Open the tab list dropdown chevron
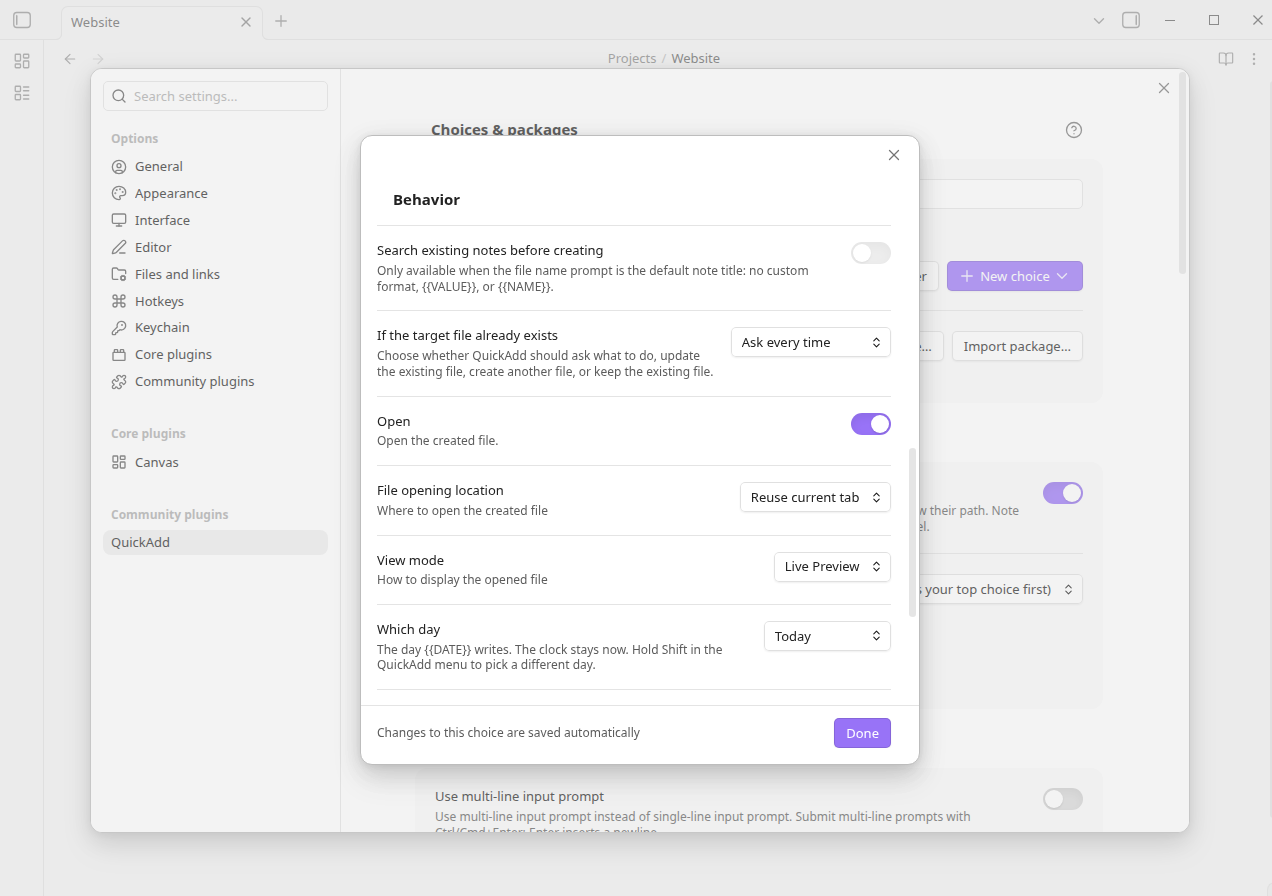 [x=1099, y=21]
